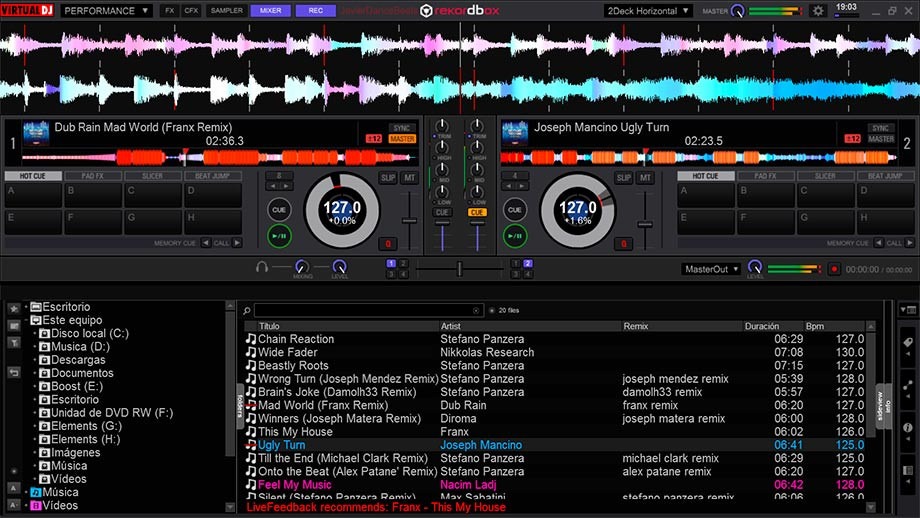The width and height of the screenshot is (920, 518).
Task: Select the track Feel My Music
Action: [x=555, y=485]
